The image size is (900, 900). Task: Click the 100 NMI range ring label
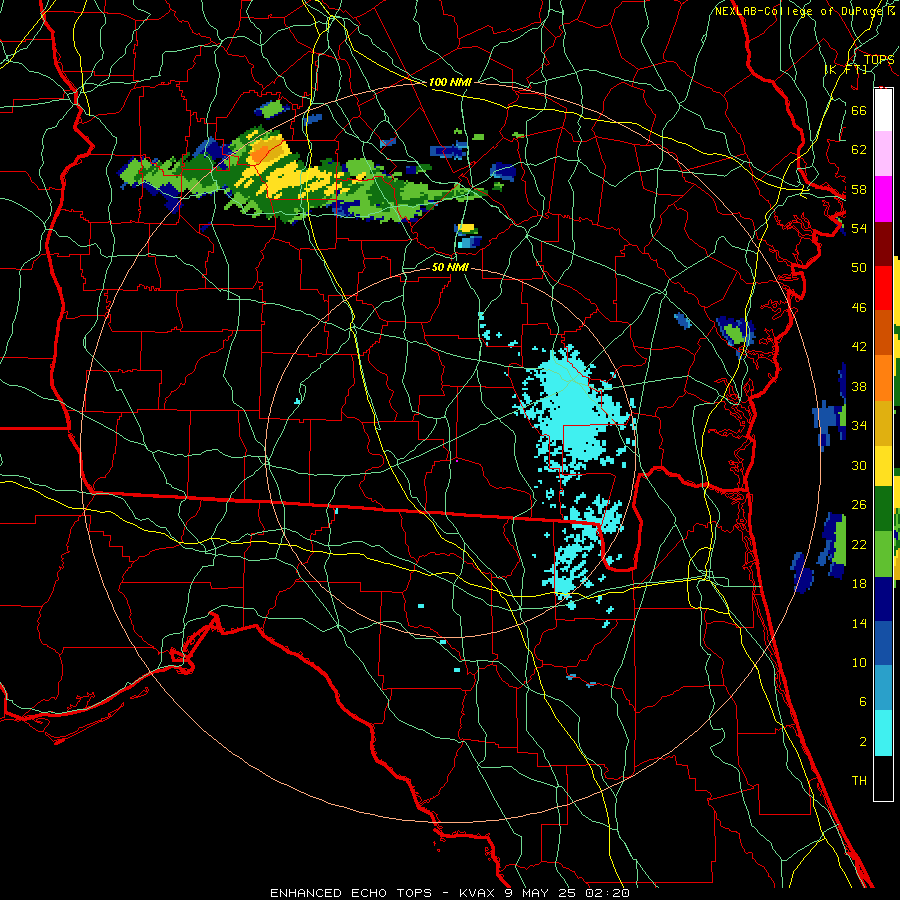[450, 82]
